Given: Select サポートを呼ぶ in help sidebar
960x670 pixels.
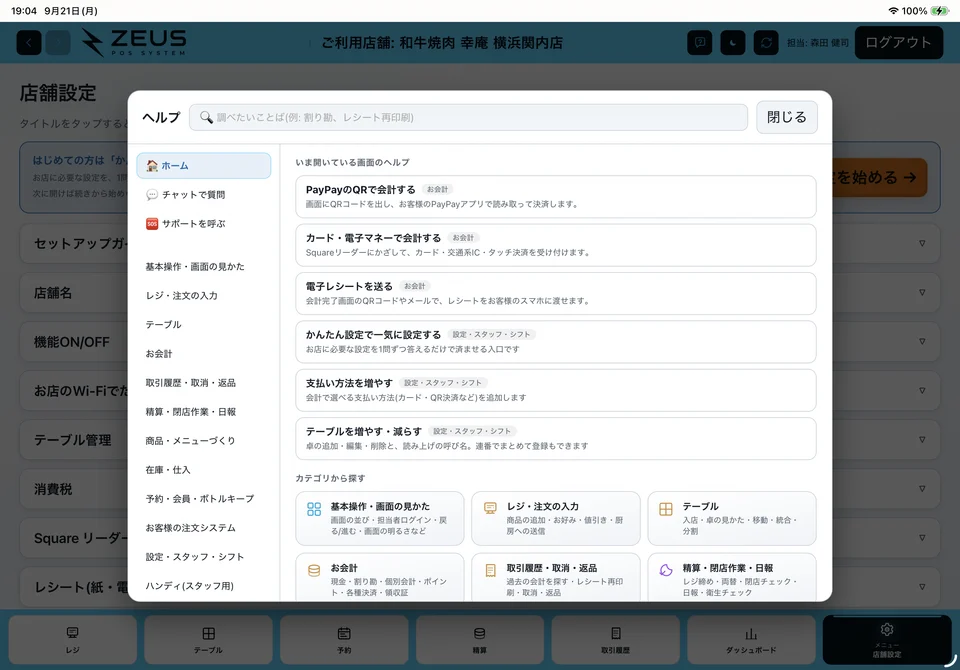Looking at the screenshot, I should 204,224.
